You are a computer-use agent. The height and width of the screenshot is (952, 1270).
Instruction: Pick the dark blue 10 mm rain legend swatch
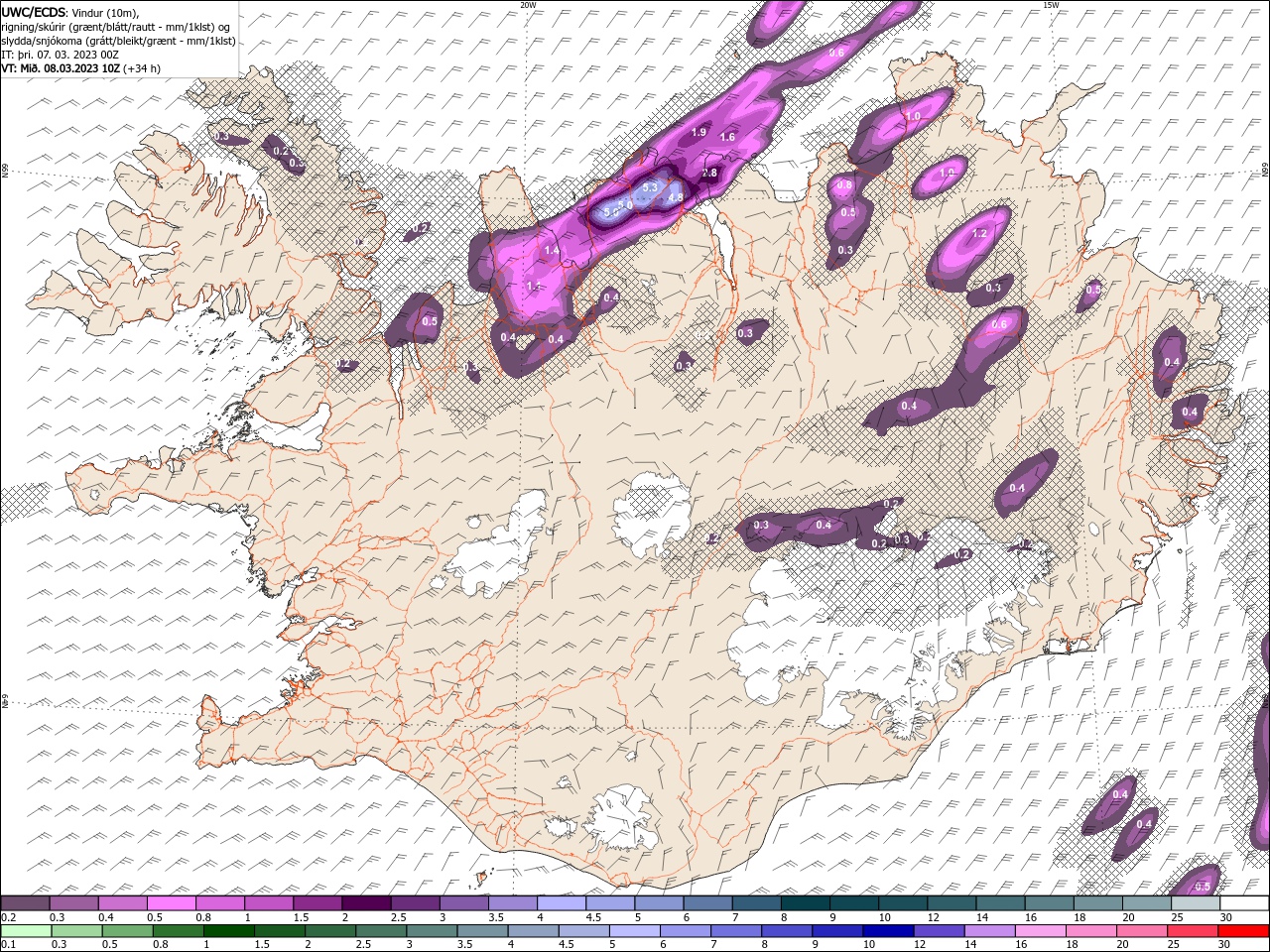886,931
